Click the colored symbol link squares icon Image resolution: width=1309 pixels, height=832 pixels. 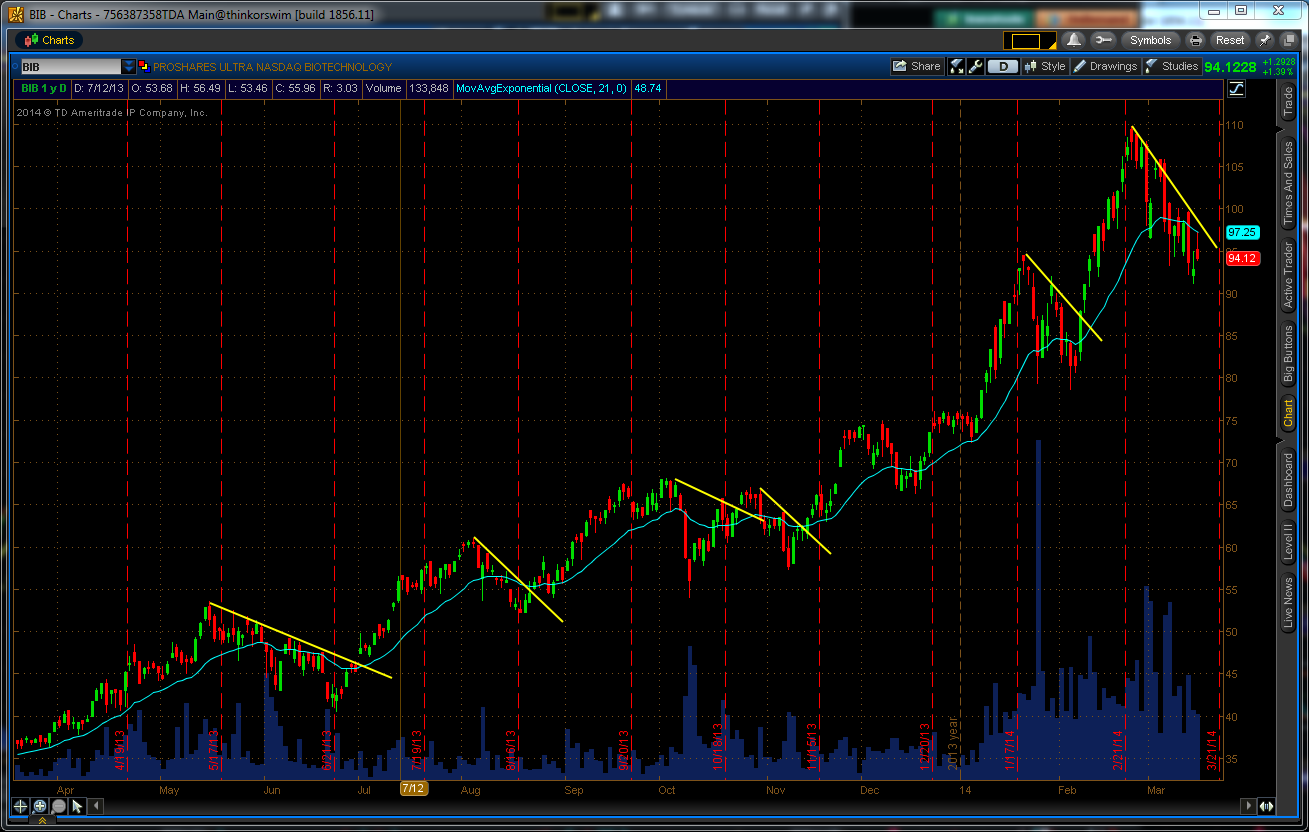tap(144, 67)
